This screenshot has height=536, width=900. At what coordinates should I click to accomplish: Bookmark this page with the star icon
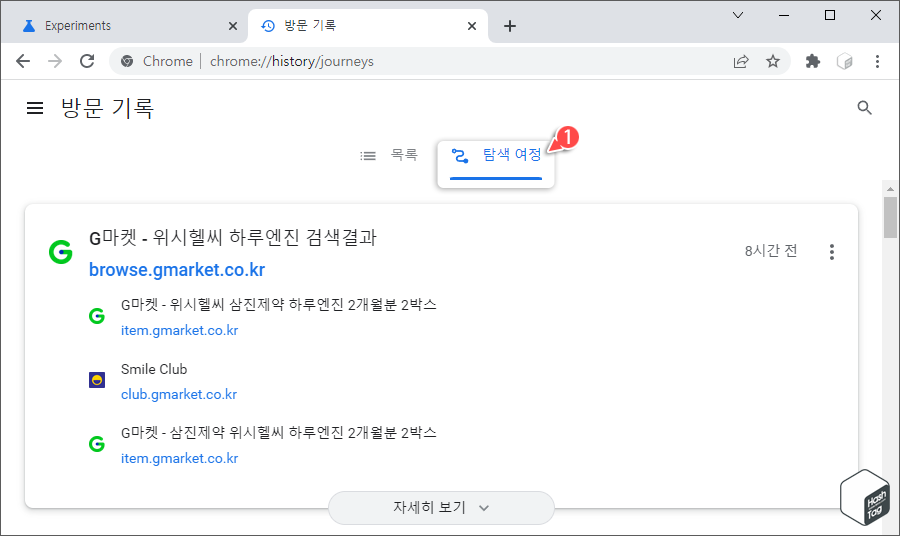point(773,61)
